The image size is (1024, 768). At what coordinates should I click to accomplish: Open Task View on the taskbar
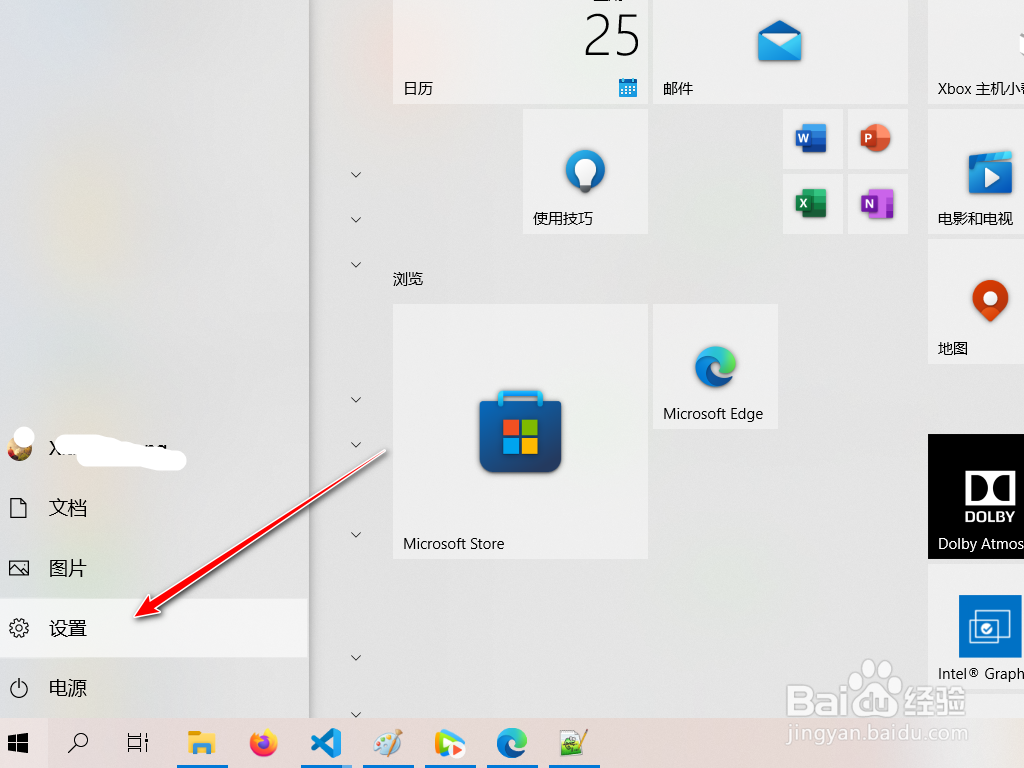click(x=138, y=743)
